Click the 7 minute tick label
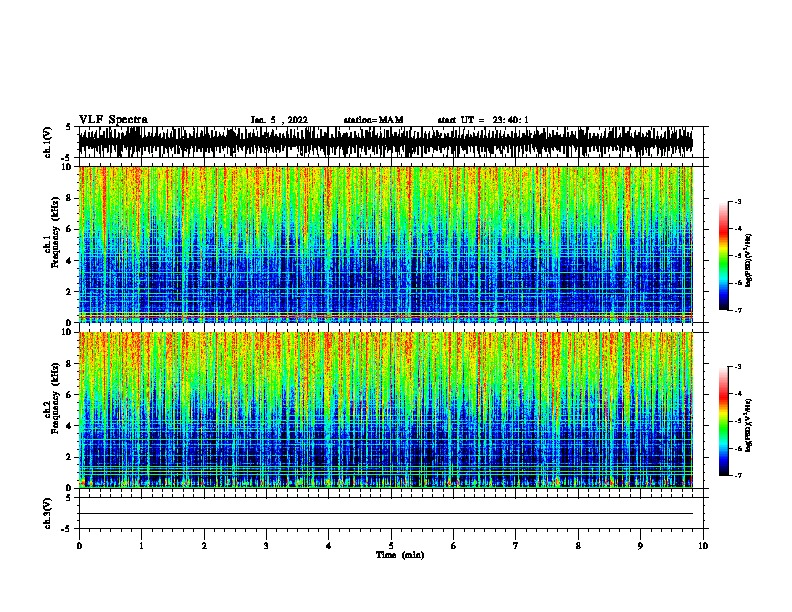792x612 pixels. [x=516, y=546]
